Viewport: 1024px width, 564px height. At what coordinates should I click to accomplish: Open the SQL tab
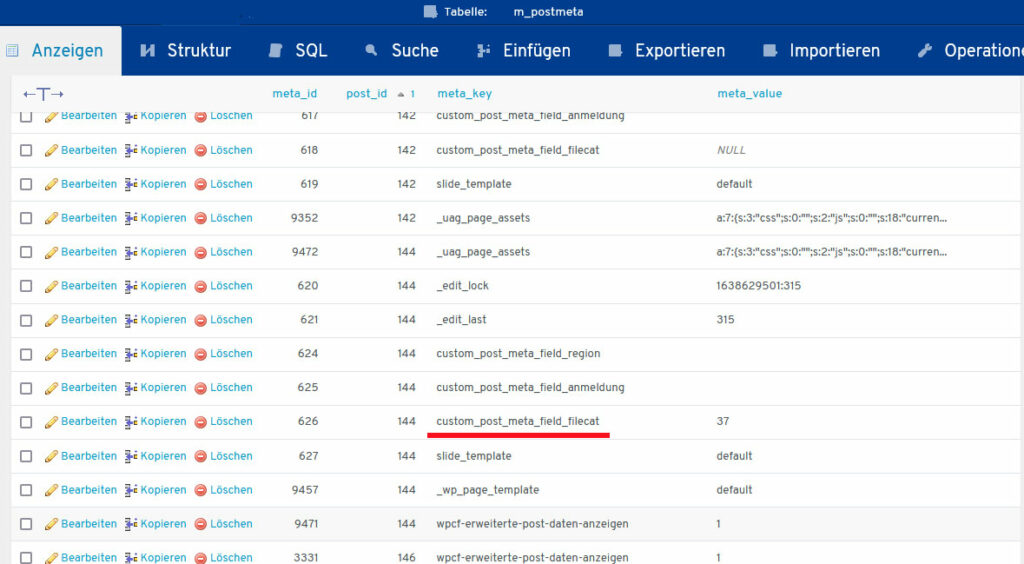[x=298, y=51]
